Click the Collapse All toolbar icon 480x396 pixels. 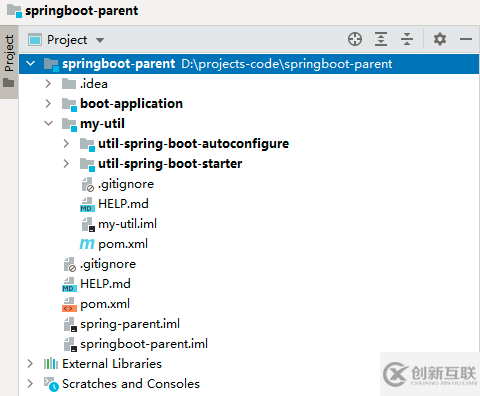(x=407, y=39)
